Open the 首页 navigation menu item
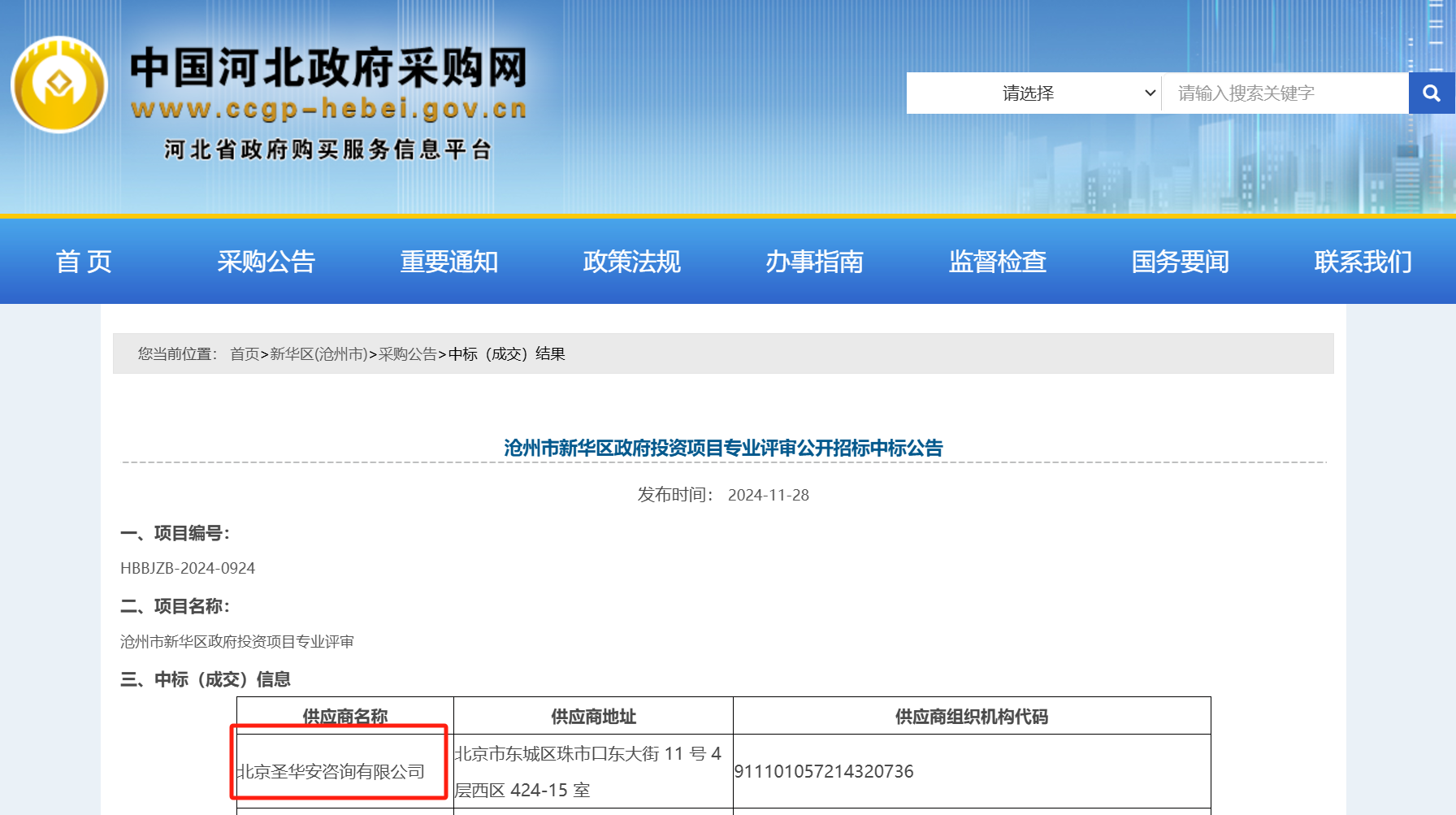This screenshot has height=815, width=1456. pyautogui.click(x=83, y=262)
